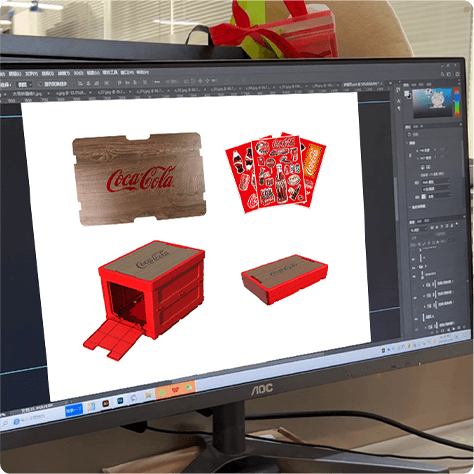Click the Photoshop icon in the Windows taskbar
The height and width of the screenshot is (474, 474).
pyautogui.click(x=120, y=401)
